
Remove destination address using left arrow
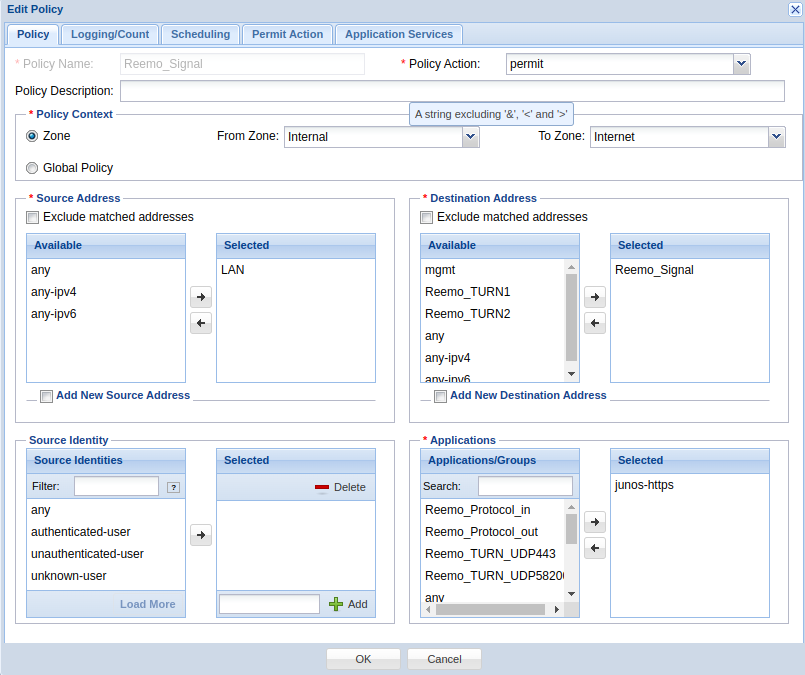595,323
